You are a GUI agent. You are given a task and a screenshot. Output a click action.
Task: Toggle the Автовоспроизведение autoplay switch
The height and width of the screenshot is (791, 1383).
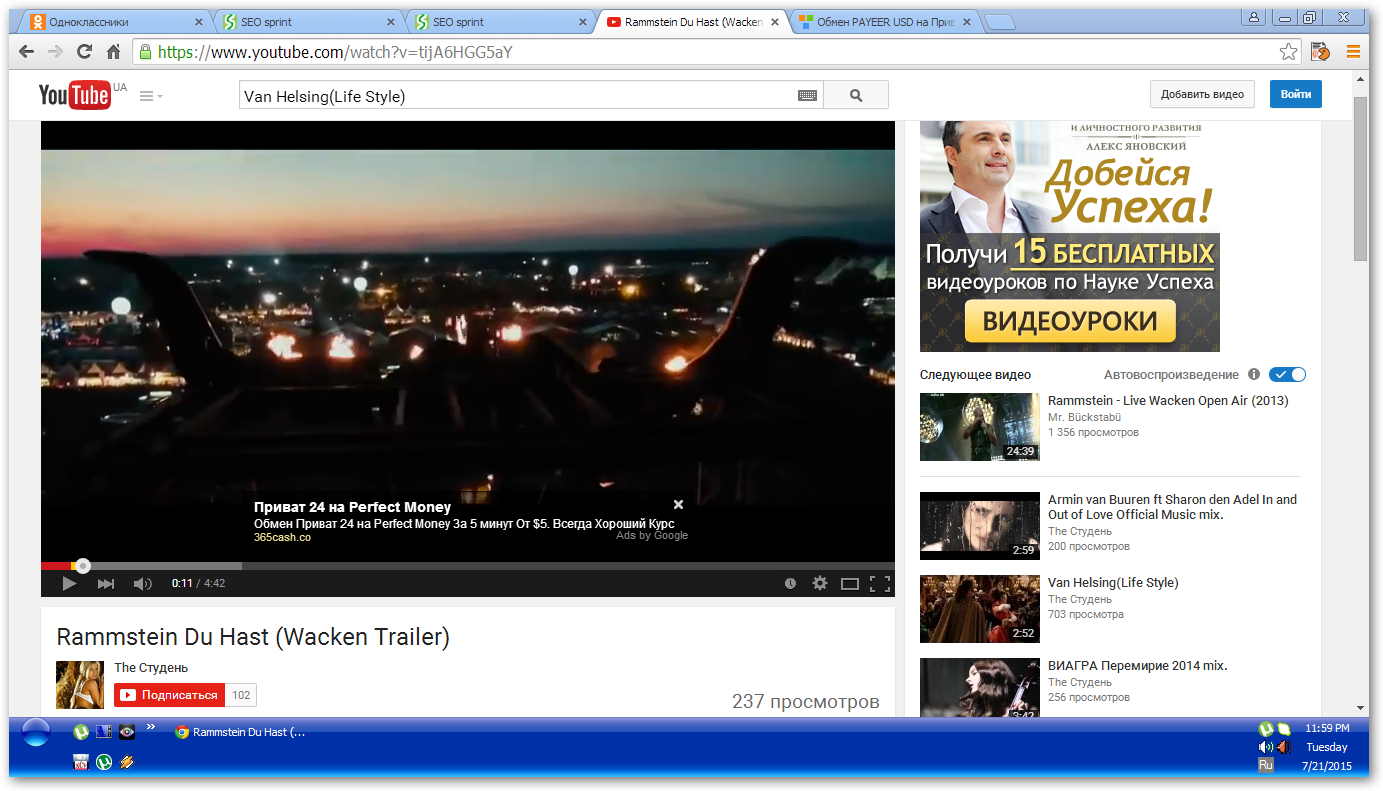[x=1288, y=374]
